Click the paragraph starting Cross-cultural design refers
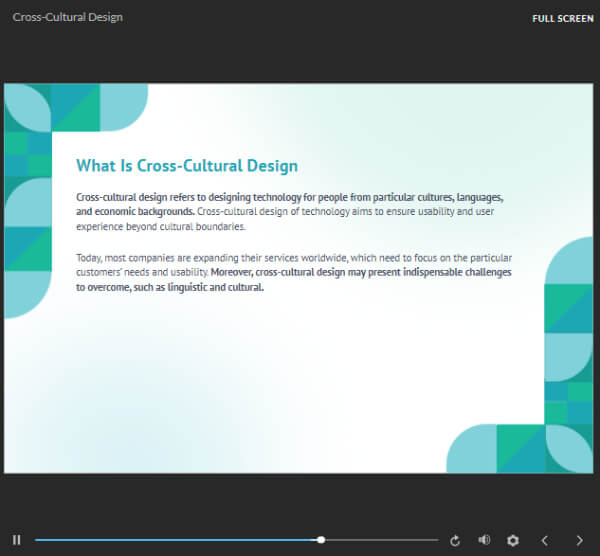 [x=290, y=212]
